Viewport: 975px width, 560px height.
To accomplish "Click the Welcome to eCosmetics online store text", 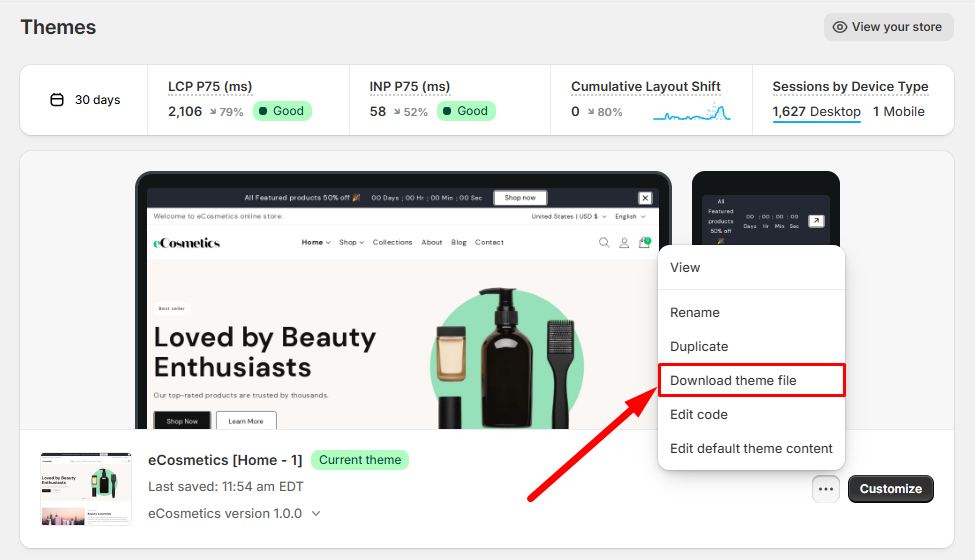I will 218,216.
